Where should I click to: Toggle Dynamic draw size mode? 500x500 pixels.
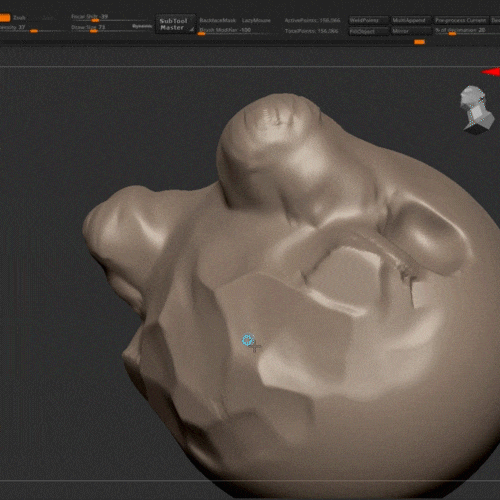pyautogui.click(x=142, y=26)
